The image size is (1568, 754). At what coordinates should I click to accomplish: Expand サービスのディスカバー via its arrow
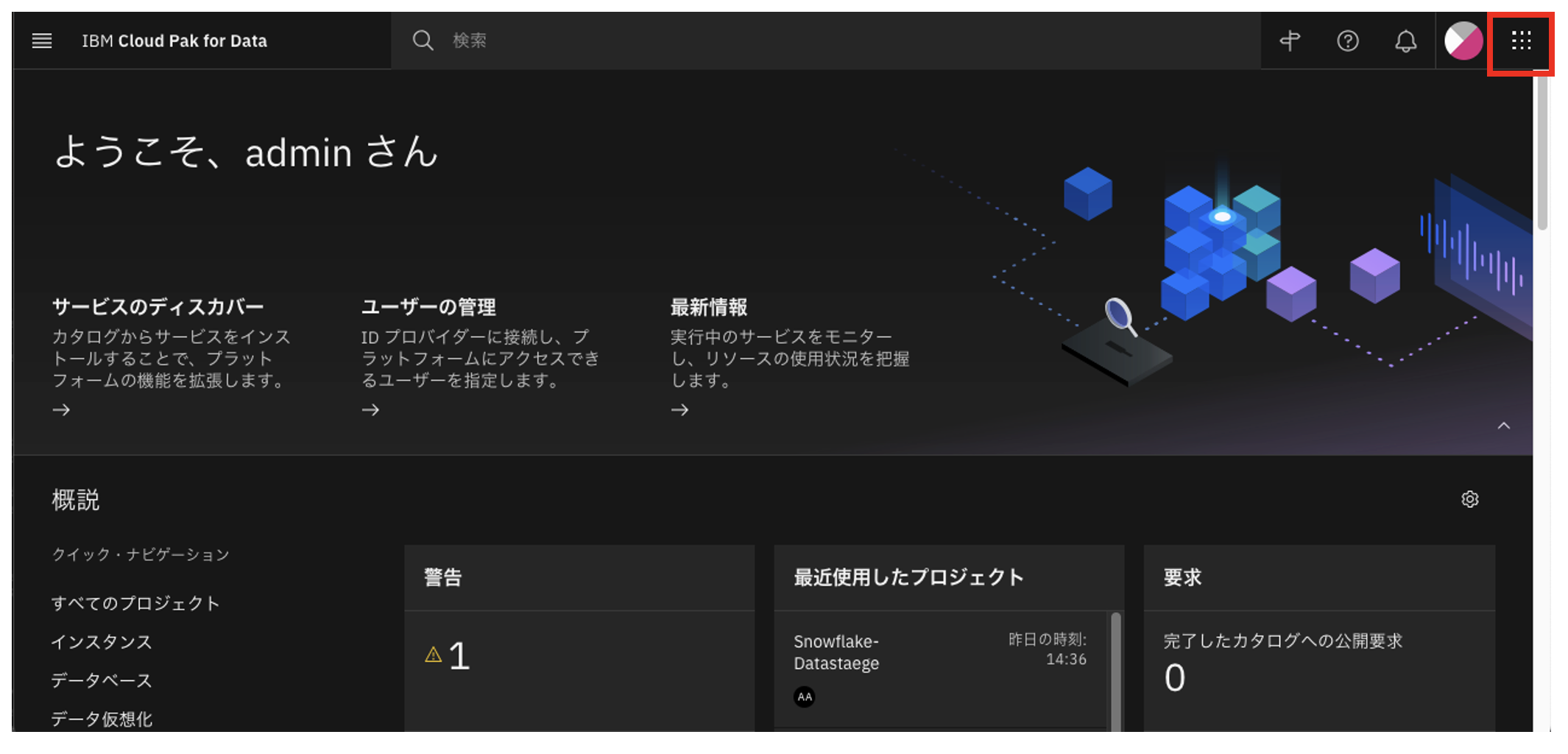61,409
